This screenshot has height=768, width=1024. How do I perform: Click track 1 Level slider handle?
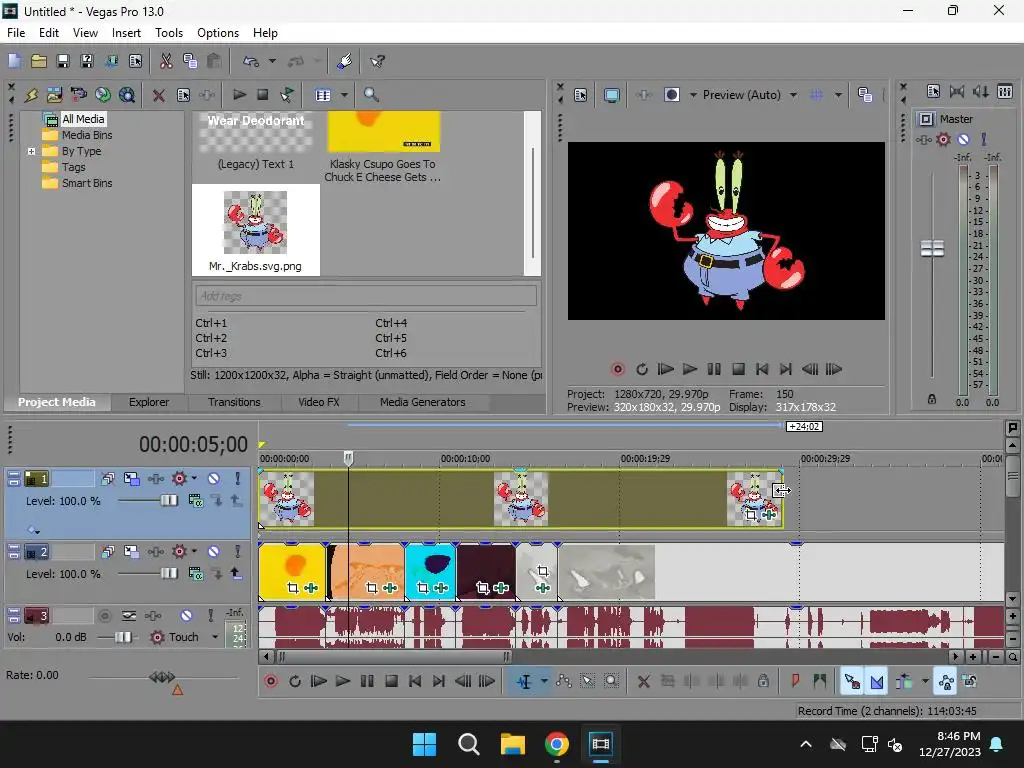[x=168, y=501]
